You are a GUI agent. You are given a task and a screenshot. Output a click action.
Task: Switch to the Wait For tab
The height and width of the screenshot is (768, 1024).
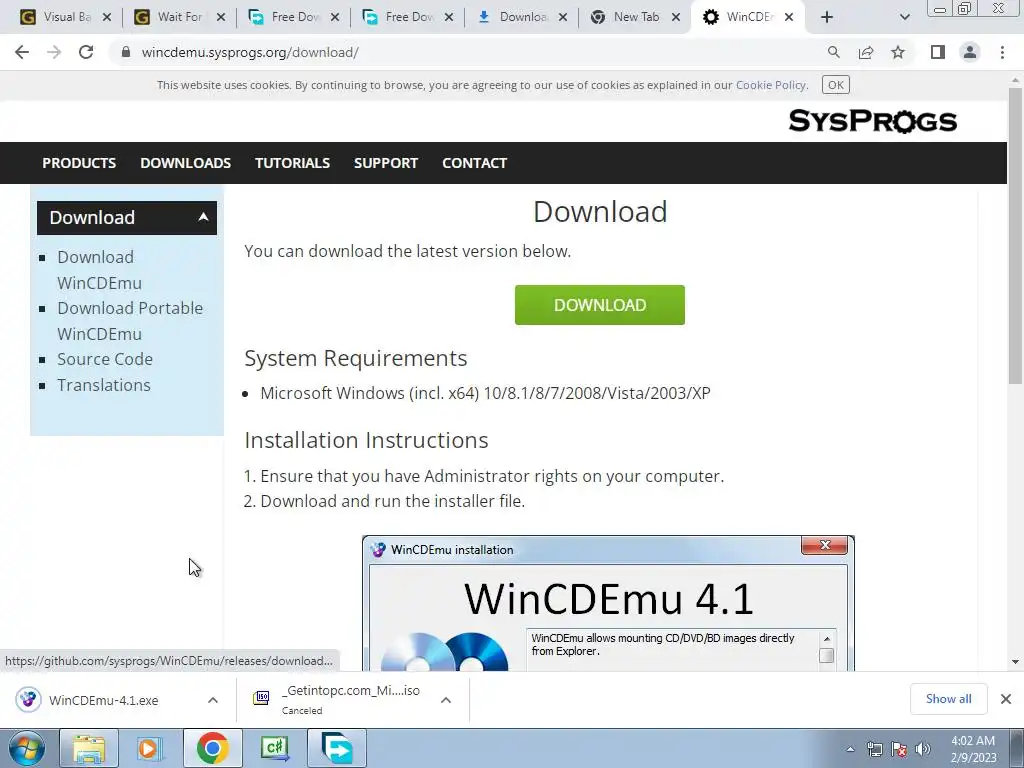coord(178,17)
